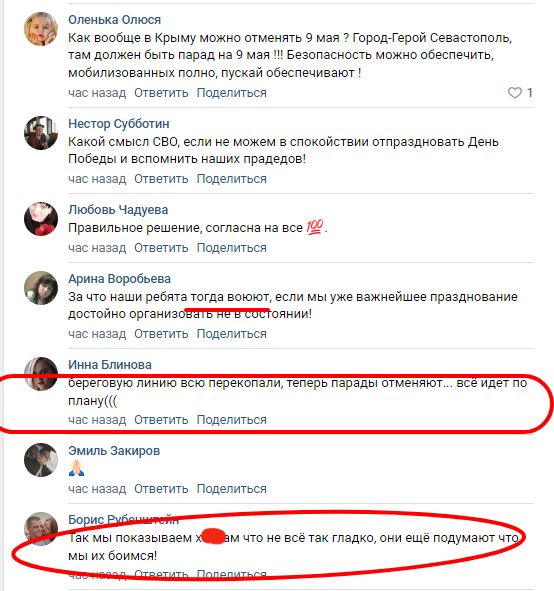Open the Оленька Олюся profile name link
The image size is (554, 591).
pos(114,20)
